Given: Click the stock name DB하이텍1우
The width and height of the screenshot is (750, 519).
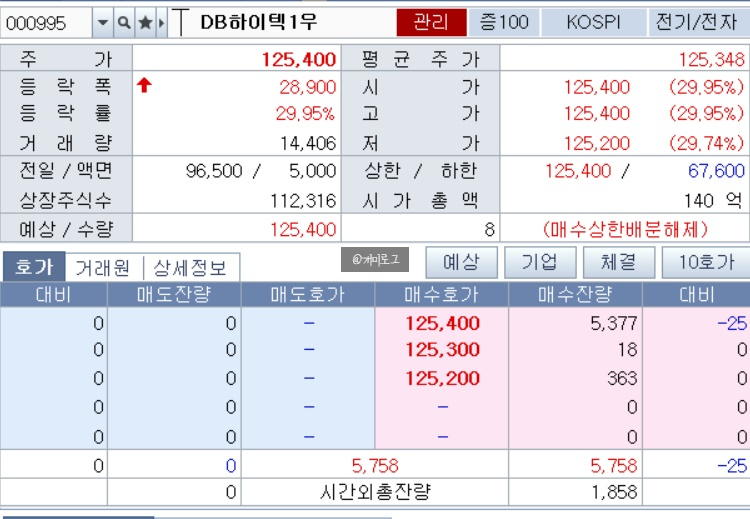Looking at the screenshot, I should pos(258,22).
